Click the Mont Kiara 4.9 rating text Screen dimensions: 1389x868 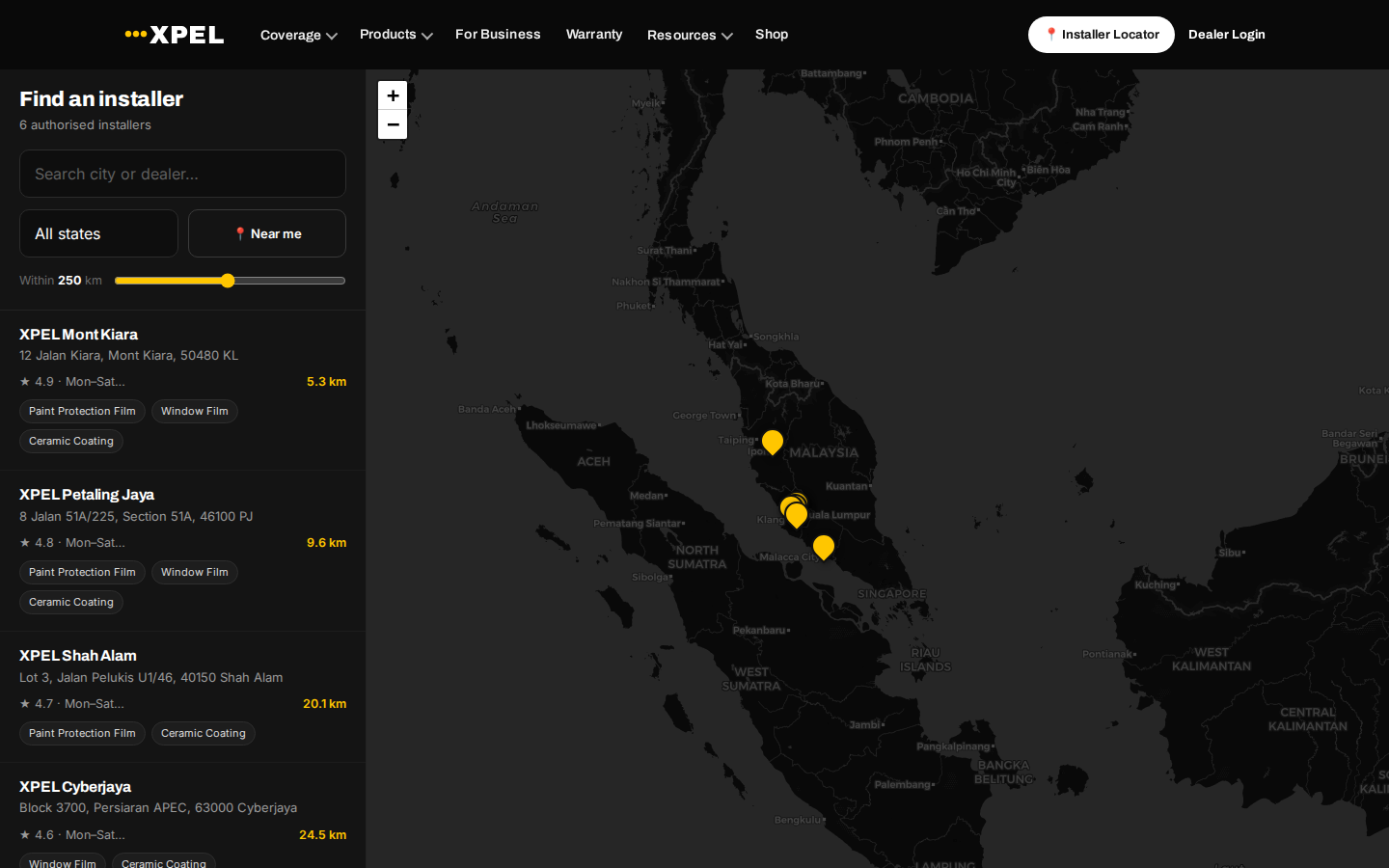[x=72, y=382]
